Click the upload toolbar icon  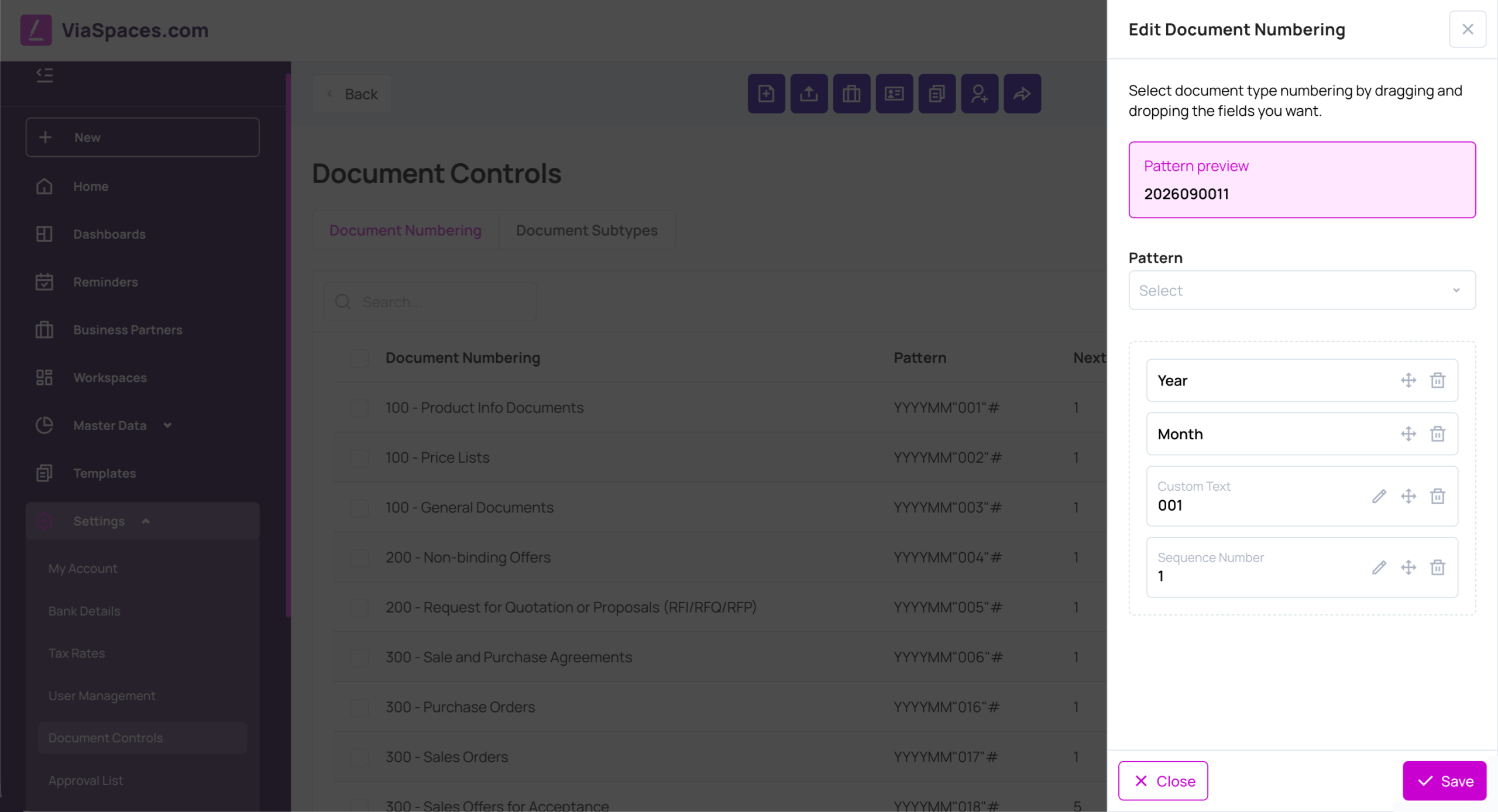[809, 94]
